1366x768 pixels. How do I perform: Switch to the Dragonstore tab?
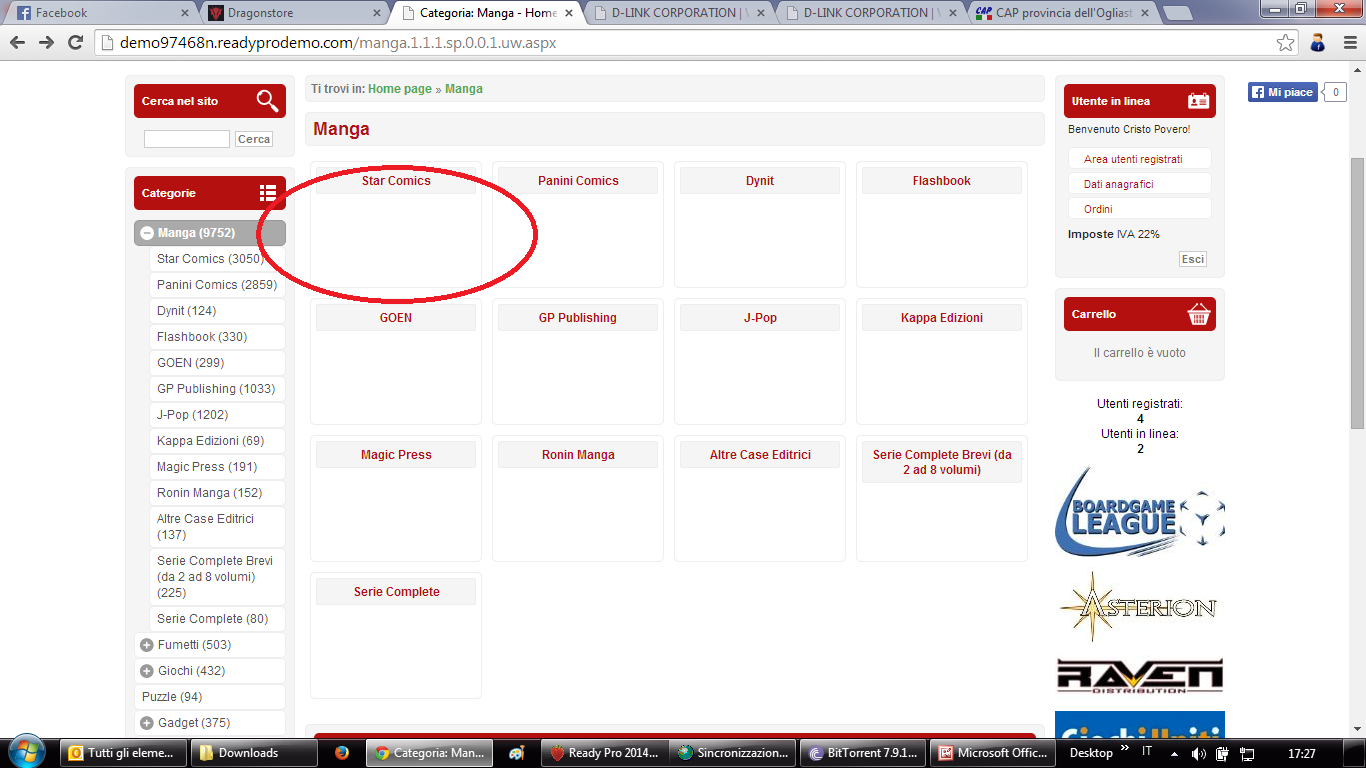tap(290, 13)
